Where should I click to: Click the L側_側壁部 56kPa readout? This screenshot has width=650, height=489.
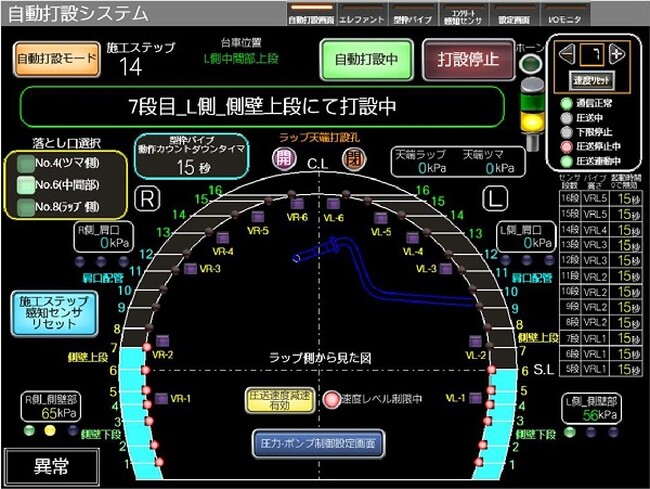tap(592, 409)
